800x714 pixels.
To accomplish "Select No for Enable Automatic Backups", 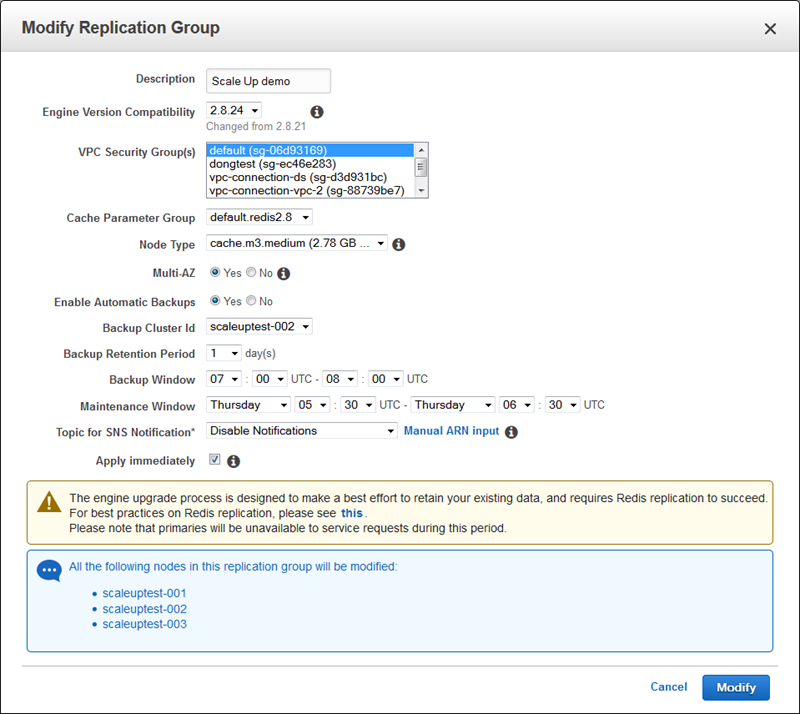I will [x=251, y=301].
